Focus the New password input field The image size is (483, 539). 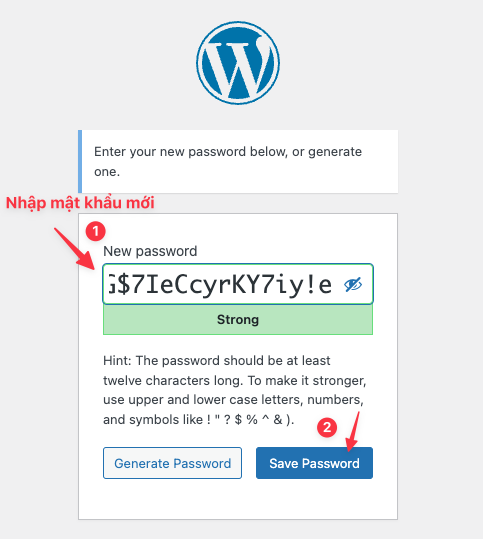click(238, 284)
